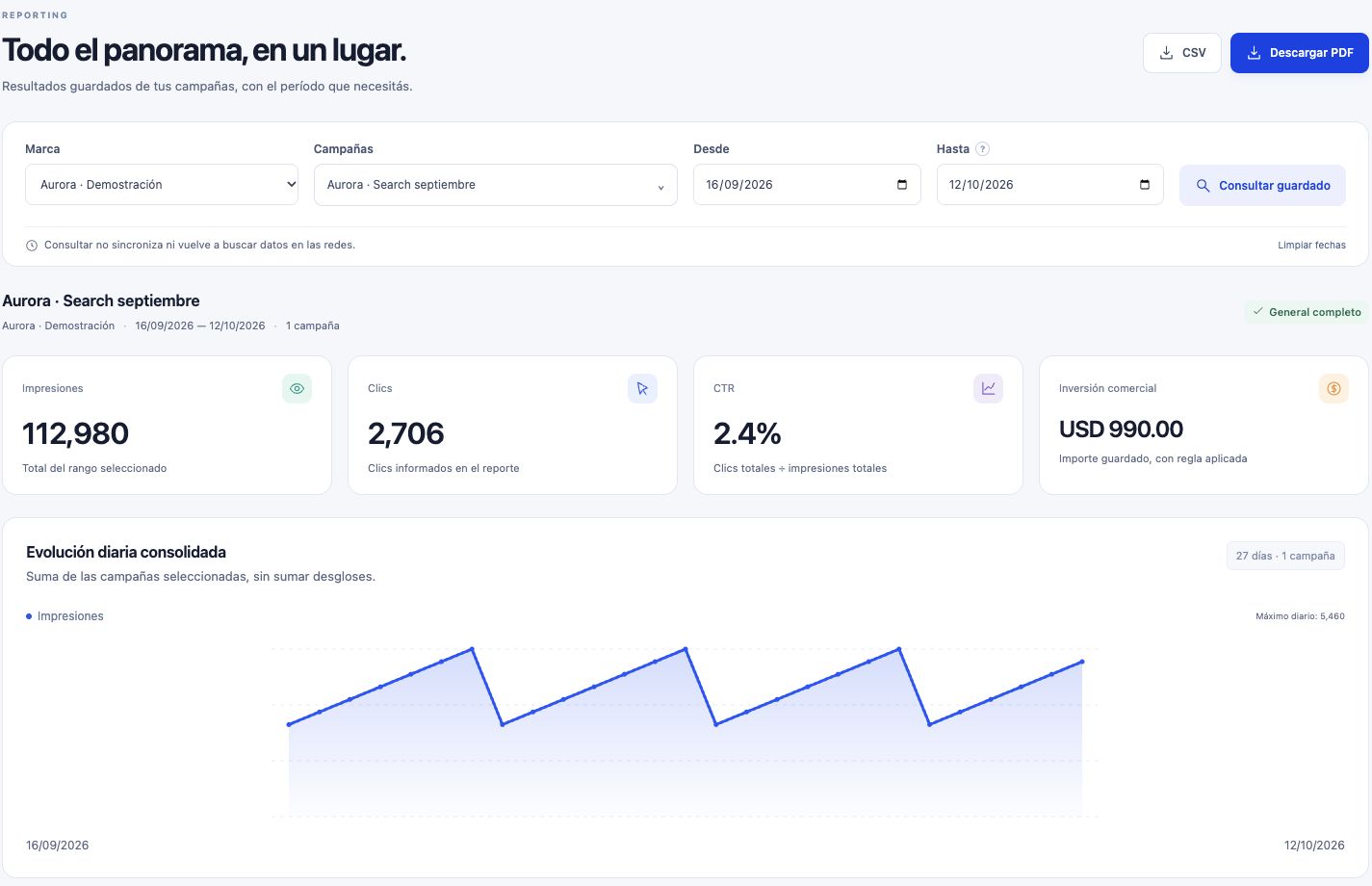Click the clock icon beside the Consultar note
Image resolution: width=1372 pixels, height=886 pixels.
point(32,246)
